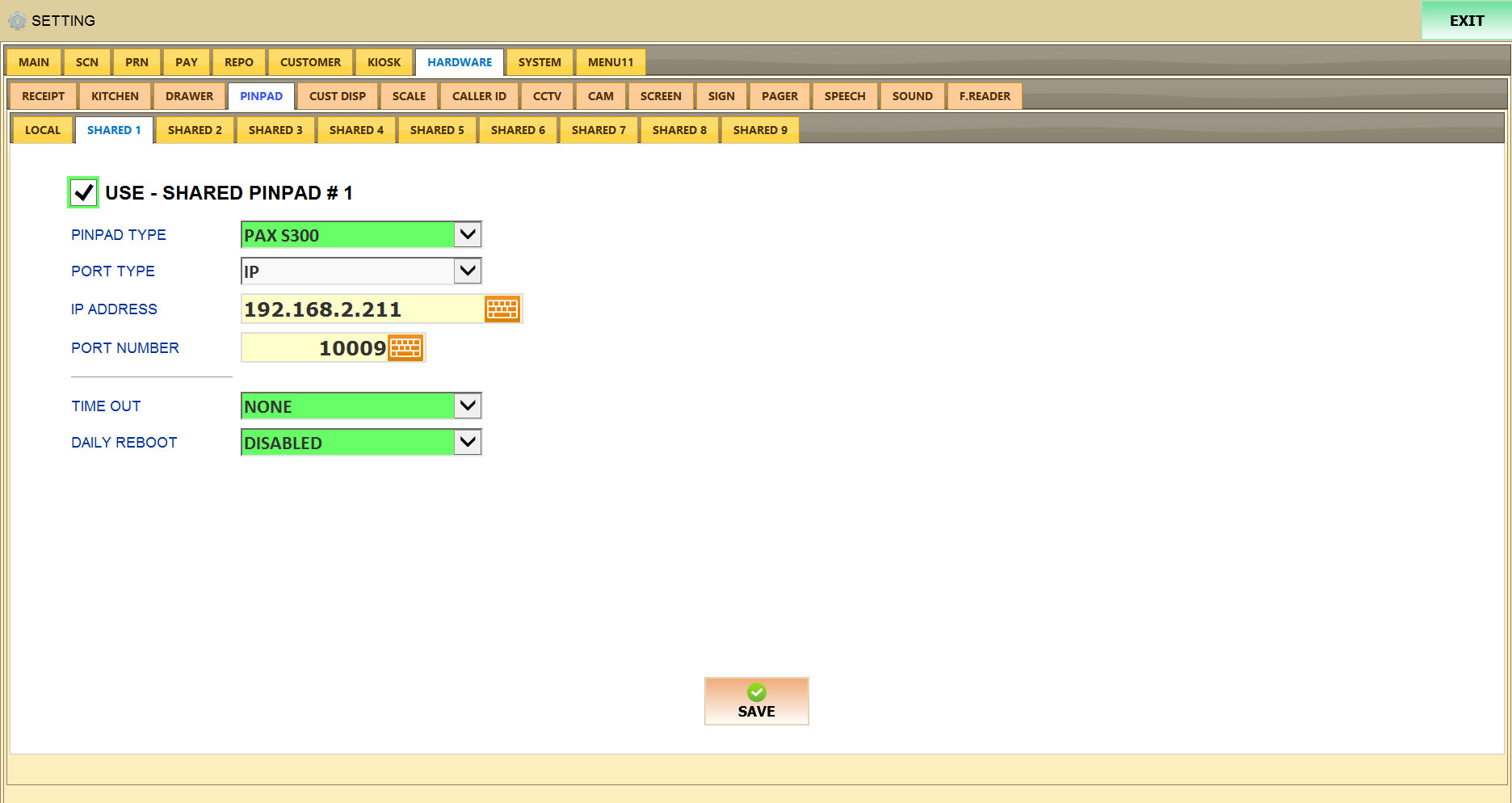Open the SCN tab
1512x803 pixels.
[x=87, y=62]
